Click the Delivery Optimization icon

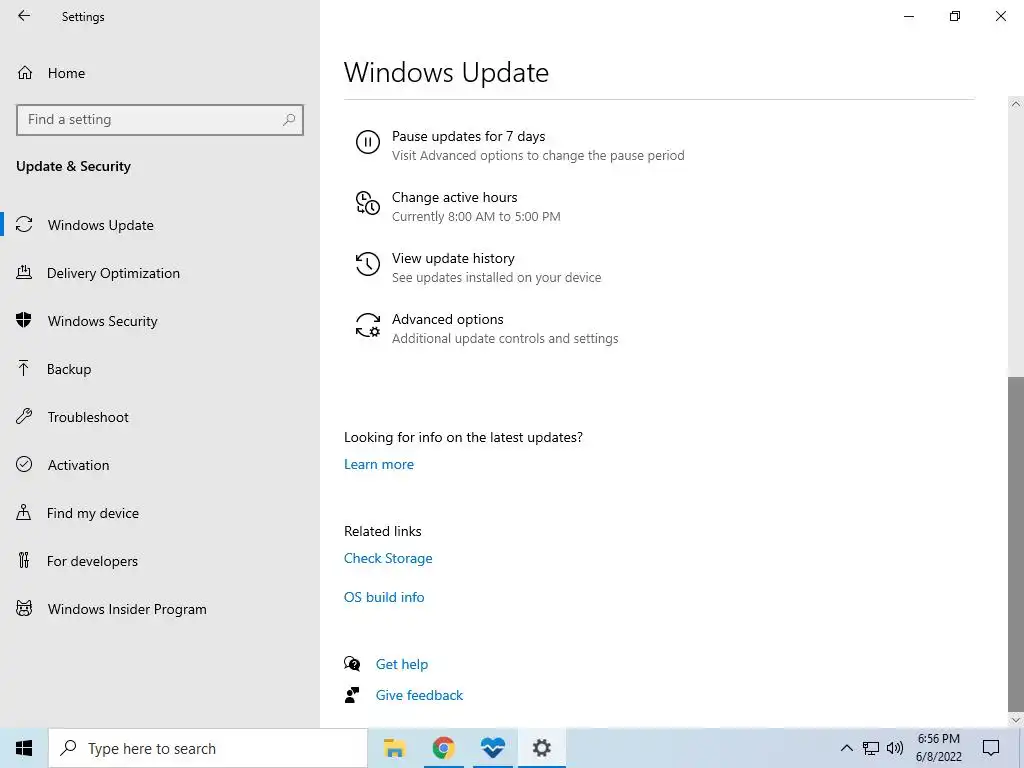24,272
